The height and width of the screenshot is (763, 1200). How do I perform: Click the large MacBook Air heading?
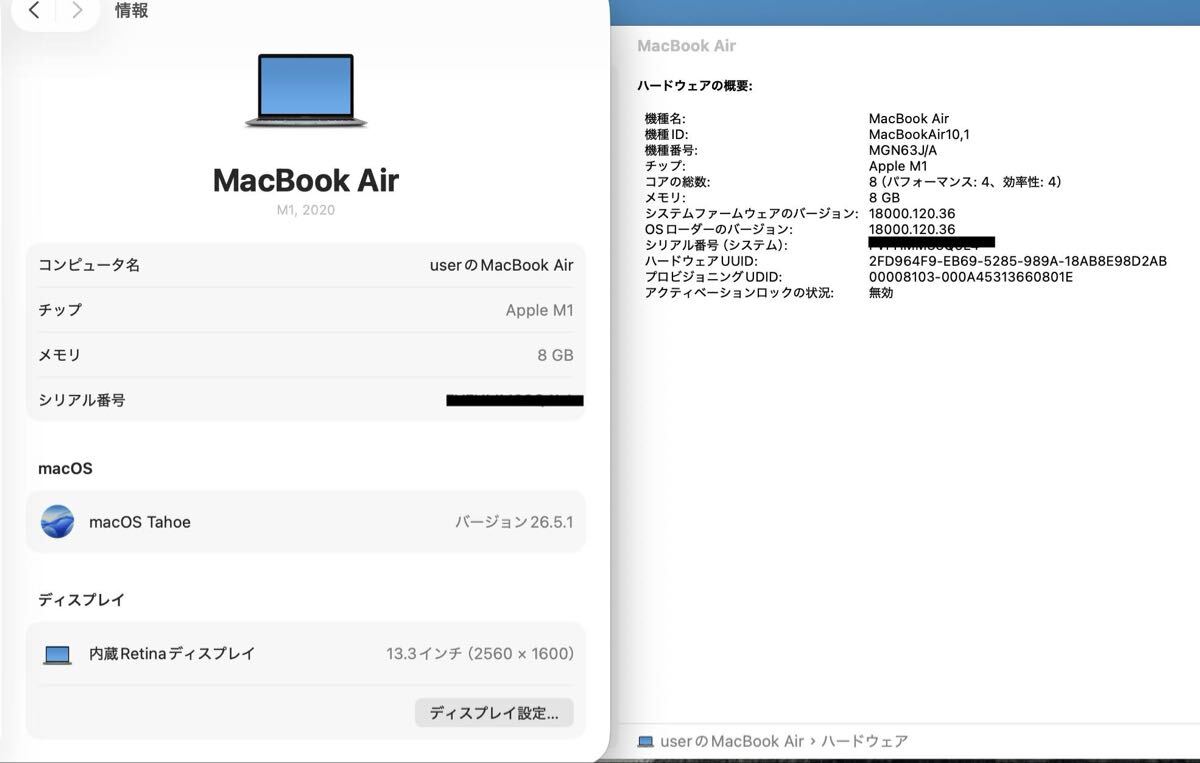point(306,180)
